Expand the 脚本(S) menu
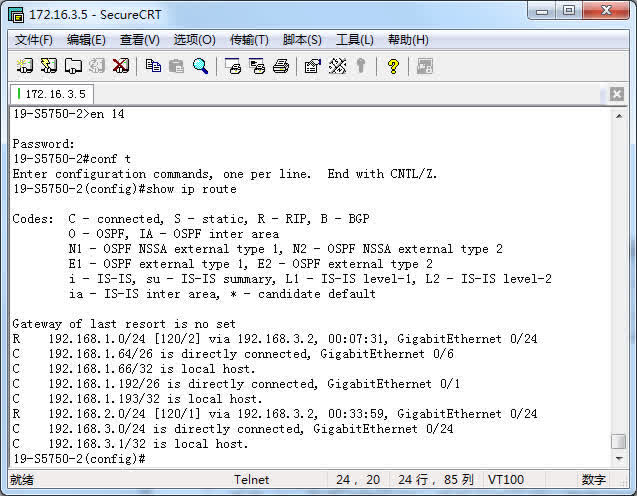The width and height of the screenshot is (637, 496). (302, 40)
